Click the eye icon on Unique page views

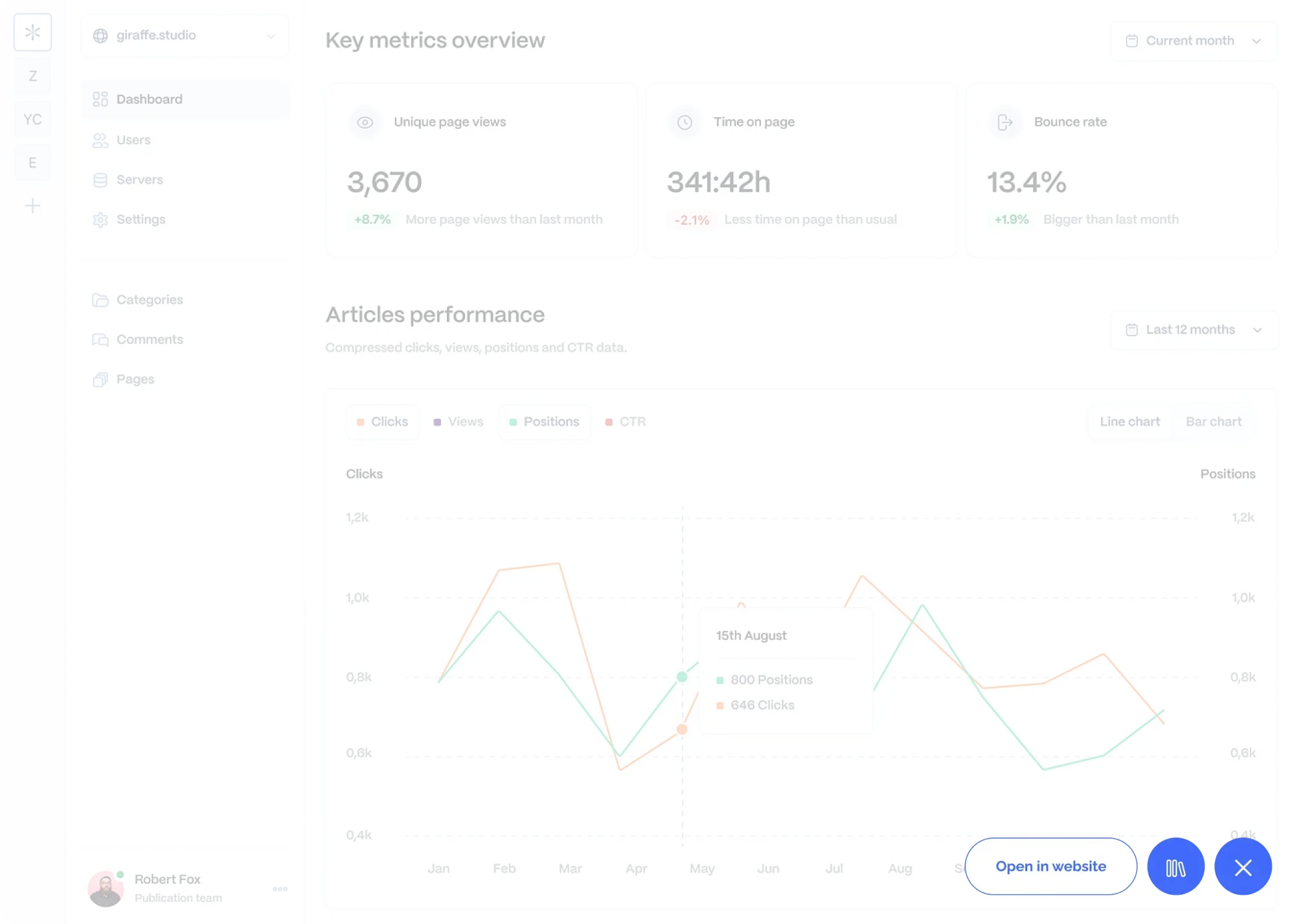(x=365, y=122)
